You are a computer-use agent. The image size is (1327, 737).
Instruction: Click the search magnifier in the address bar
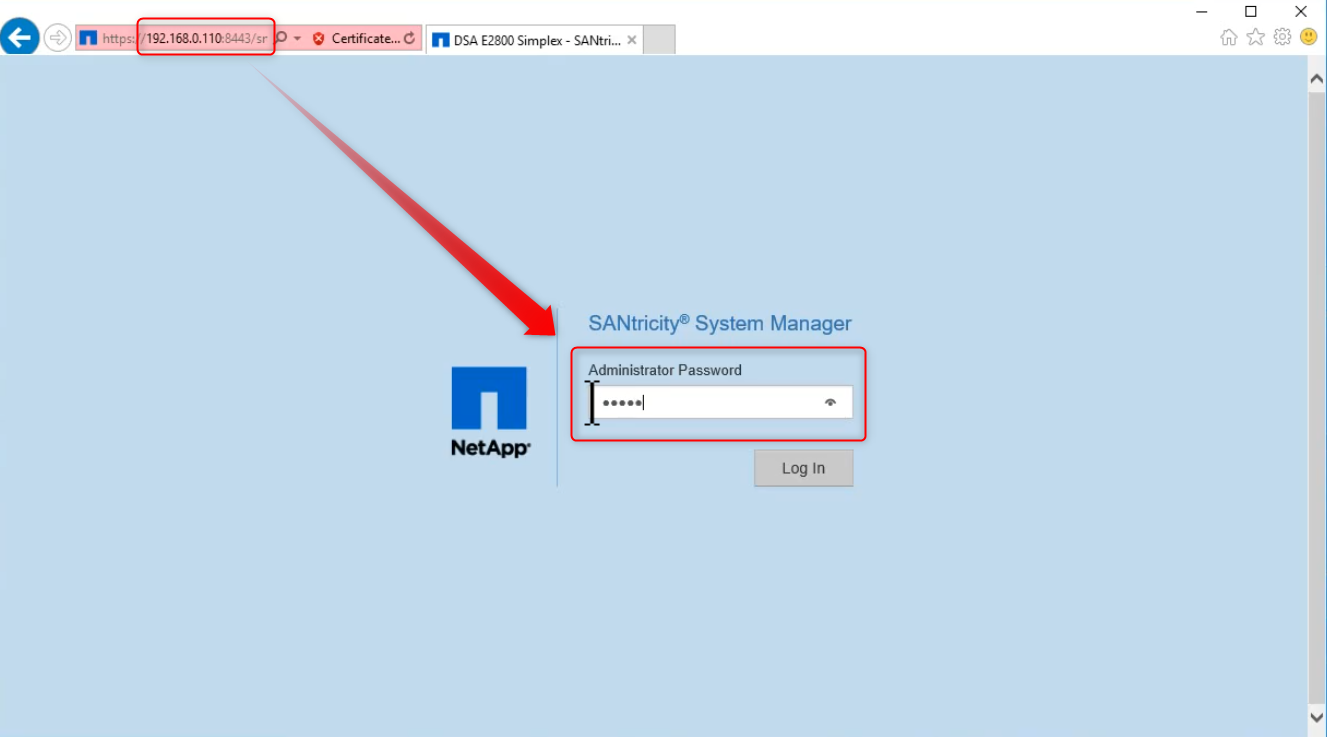point(281,38)
